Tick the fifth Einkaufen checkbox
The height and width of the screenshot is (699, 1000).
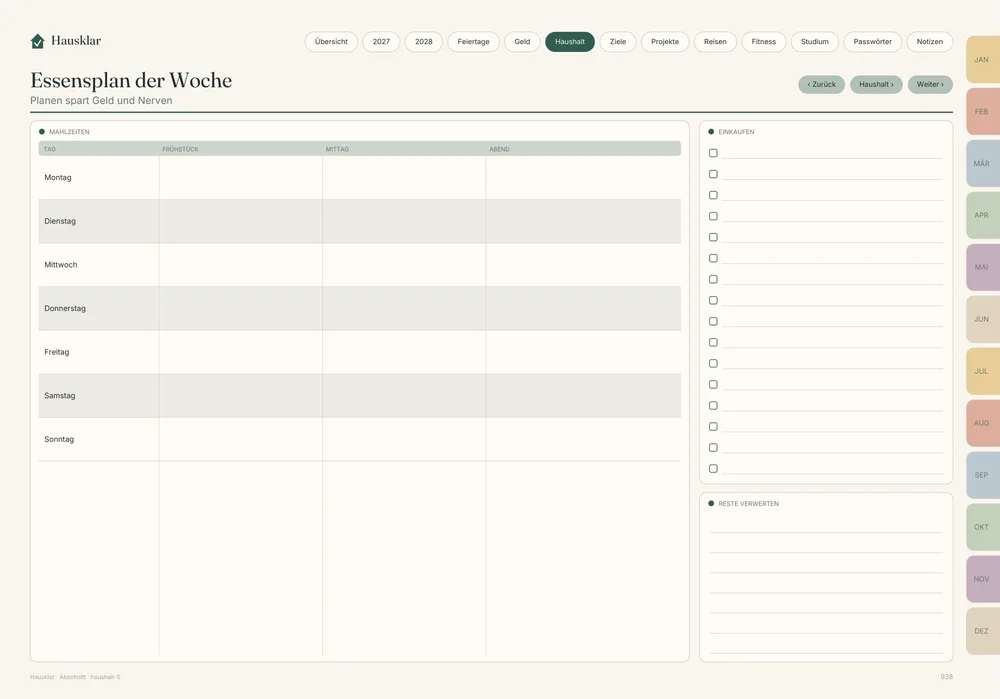[x=713, y=237]
